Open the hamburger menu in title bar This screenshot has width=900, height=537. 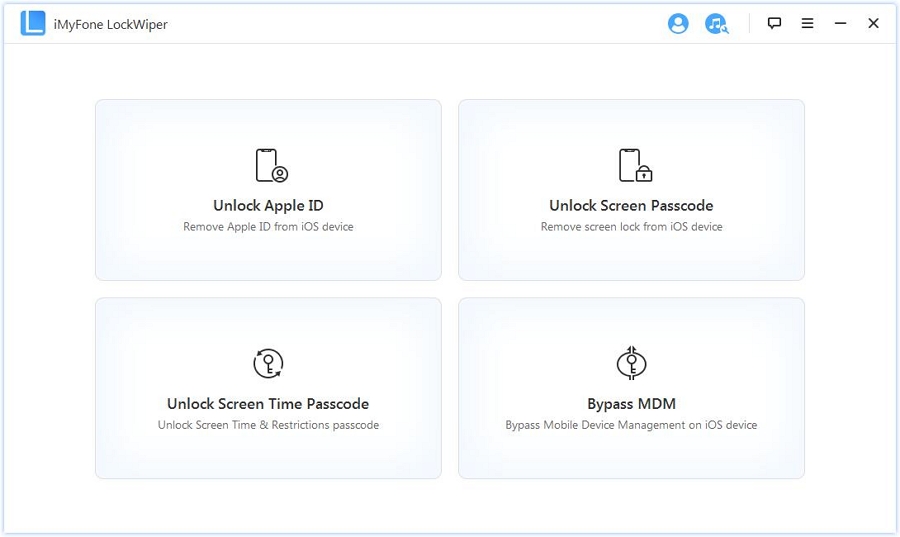(x=807, y=24)
